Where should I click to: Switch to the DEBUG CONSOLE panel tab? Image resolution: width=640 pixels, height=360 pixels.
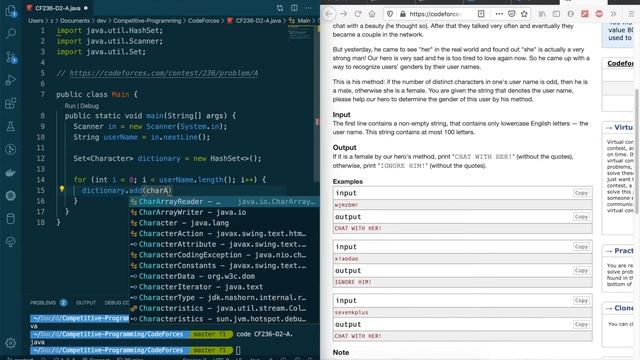[117, 302]
